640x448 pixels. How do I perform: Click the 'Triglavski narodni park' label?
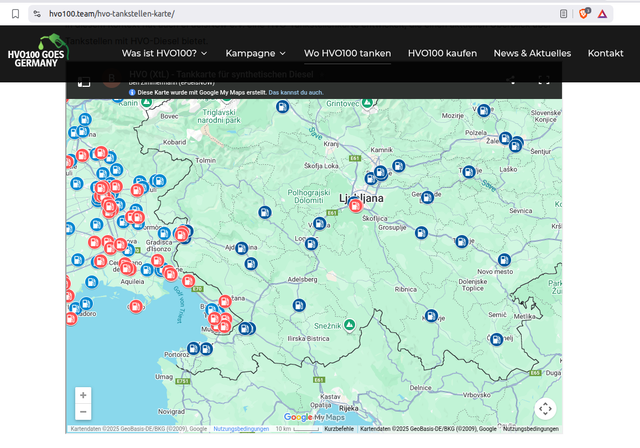coord(219,116)
